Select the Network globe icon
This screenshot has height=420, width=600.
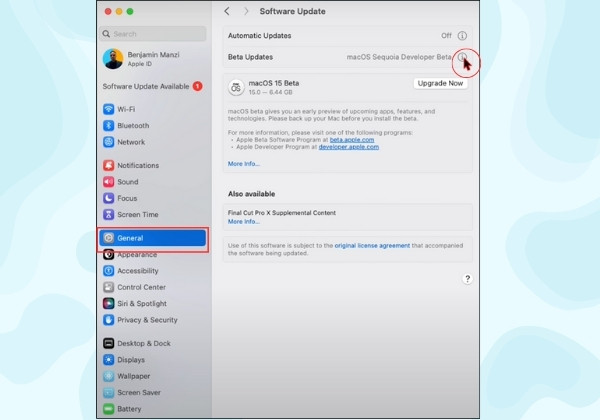point(109,142)
